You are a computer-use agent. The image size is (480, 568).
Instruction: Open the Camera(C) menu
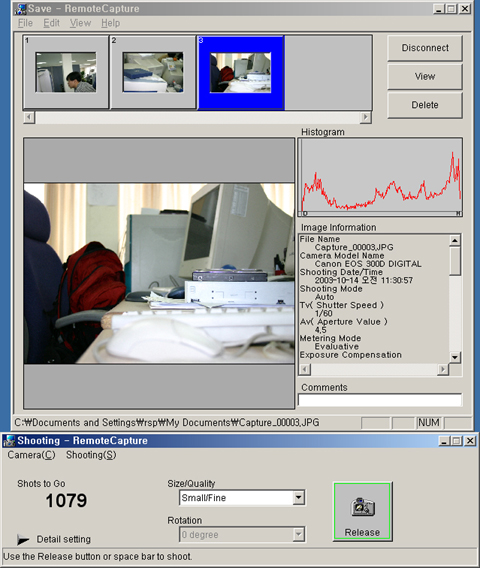(32, 455)
